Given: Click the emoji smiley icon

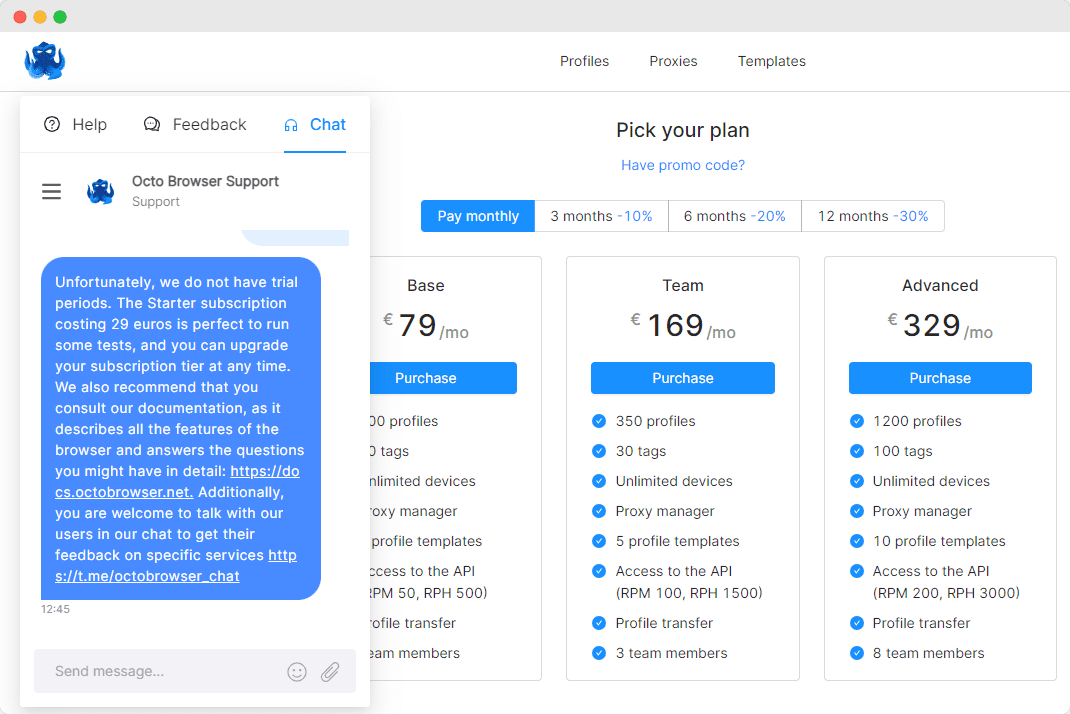Looking at the screenshot, I should (297, 672).
